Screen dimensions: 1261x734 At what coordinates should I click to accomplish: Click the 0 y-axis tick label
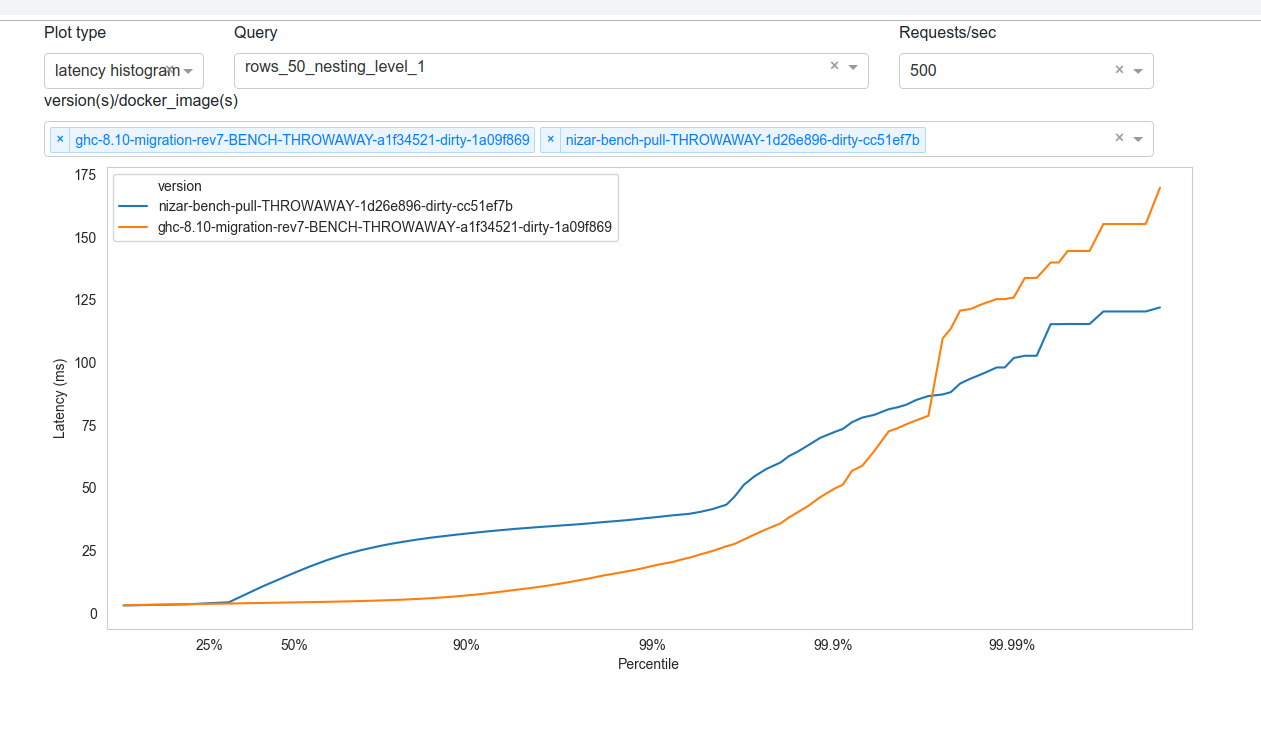(93, 613)
